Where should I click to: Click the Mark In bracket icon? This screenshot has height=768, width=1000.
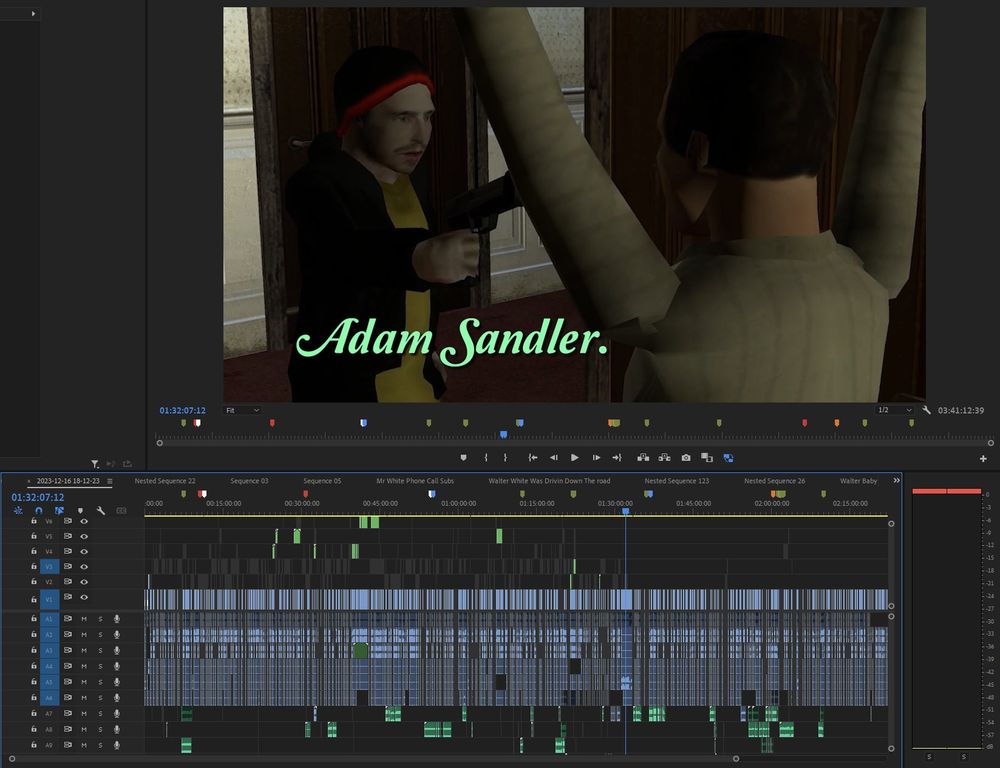(x=486, y=457)
